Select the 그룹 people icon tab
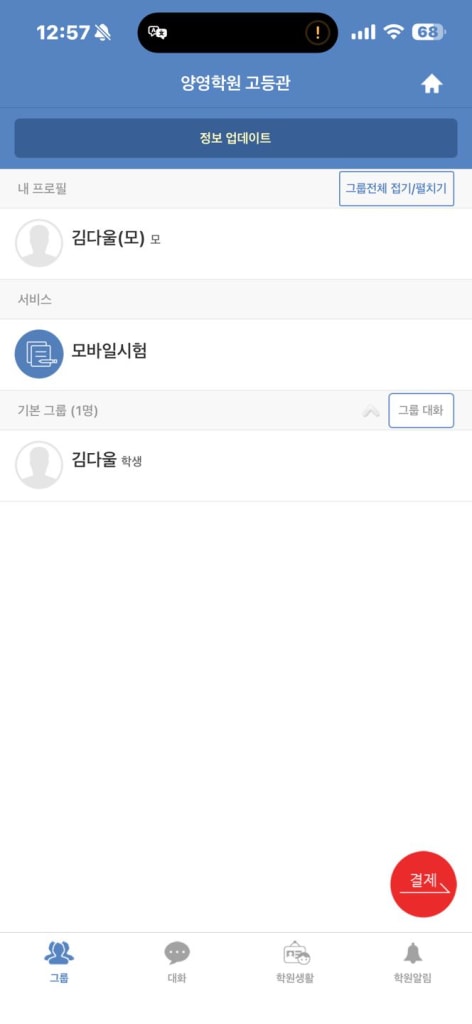This screenshot has height=1024, width=472. [x=59, y=953]
